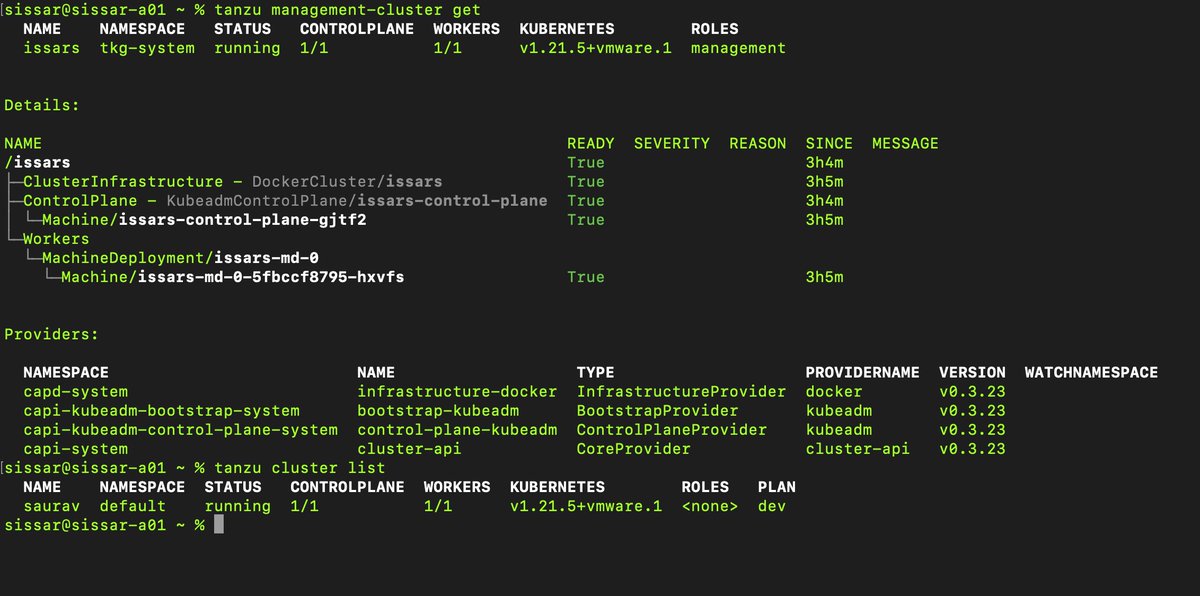This screenshot has height=596, width=1200.
Task: Select 'capi-kubeadm-control-plane-system' namespace
Action: (180, 429)
